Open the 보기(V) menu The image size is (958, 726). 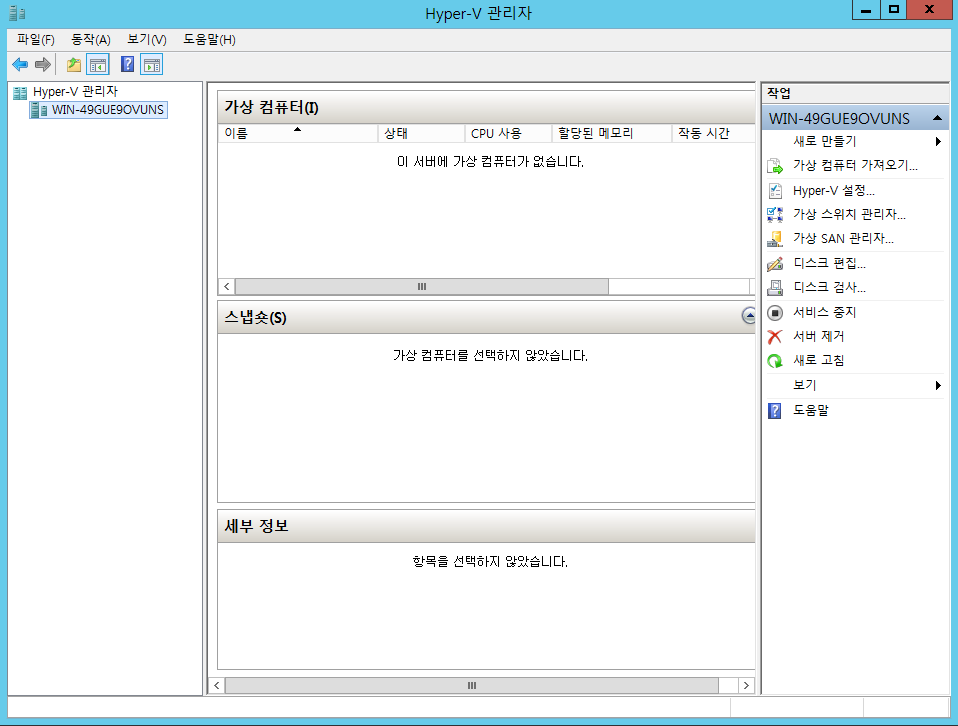[147, 40]
